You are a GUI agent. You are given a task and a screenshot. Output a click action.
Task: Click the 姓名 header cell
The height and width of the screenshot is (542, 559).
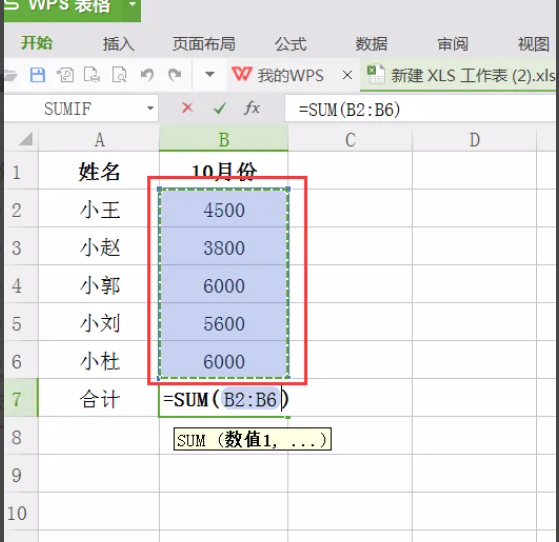click(99, 171)
